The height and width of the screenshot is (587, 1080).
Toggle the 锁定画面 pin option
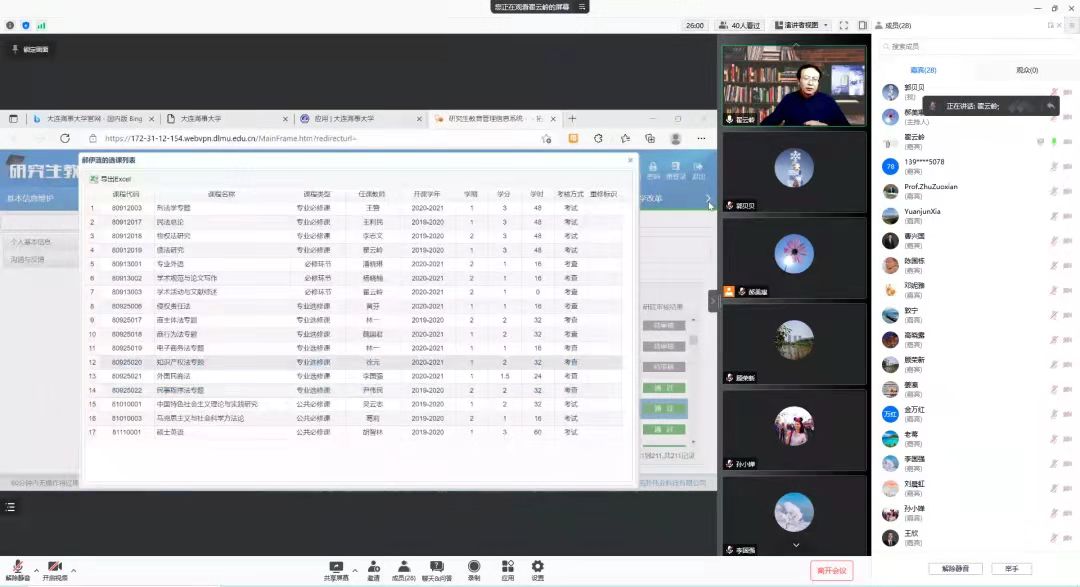tap(30, 48)
